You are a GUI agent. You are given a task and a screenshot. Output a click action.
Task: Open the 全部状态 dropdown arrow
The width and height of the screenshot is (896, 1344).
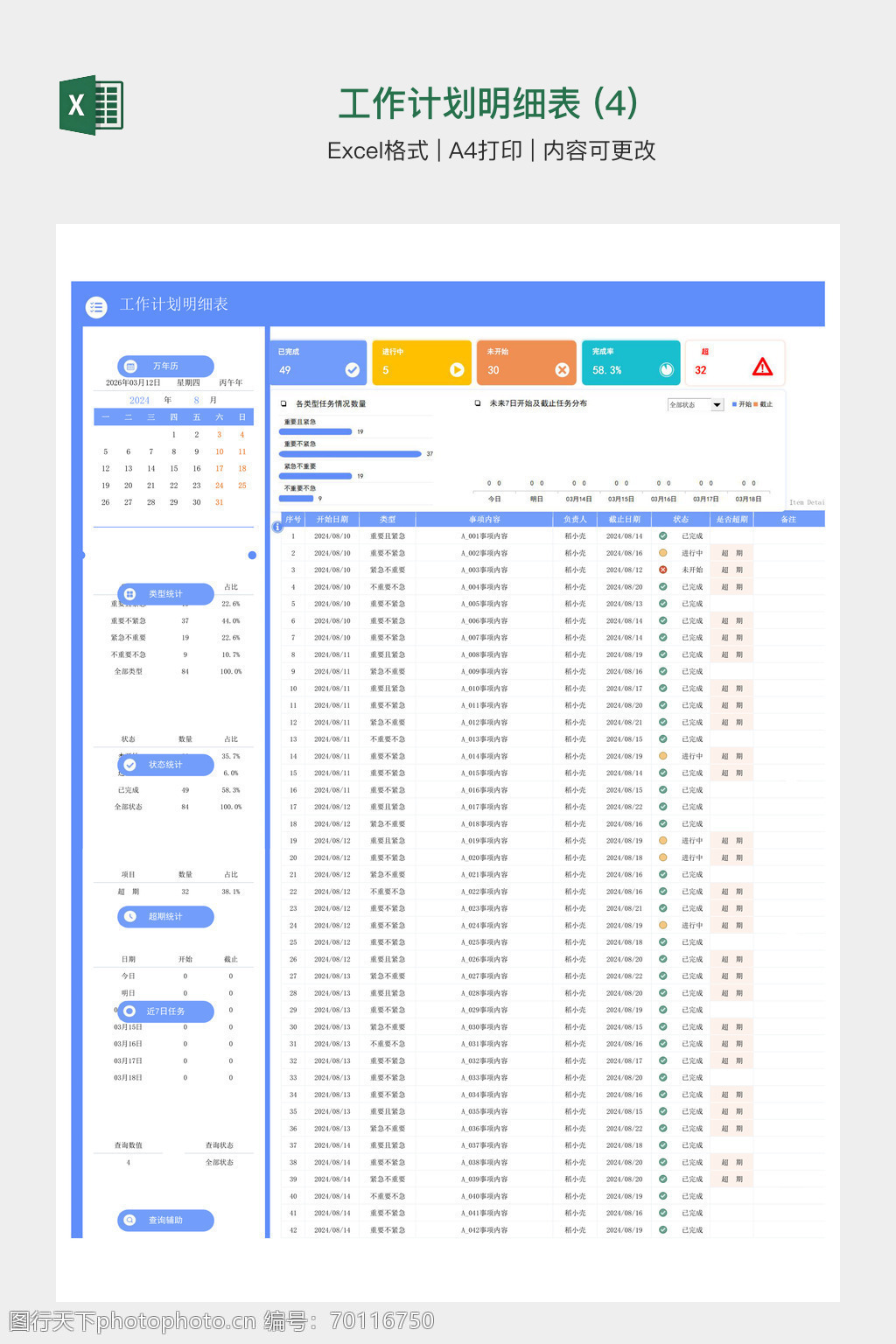[x=717, y=405]
